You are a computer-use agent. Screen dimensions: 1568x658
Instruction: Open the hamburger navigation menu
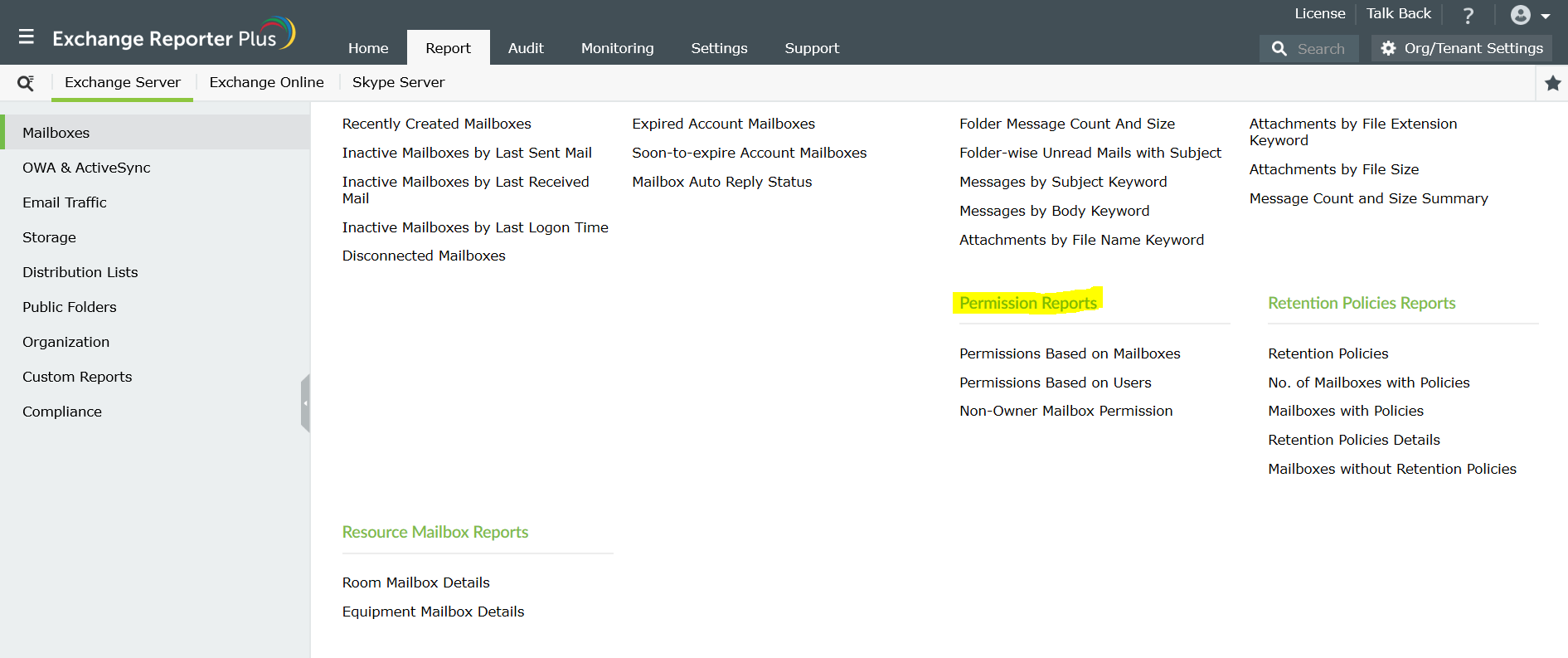27,37
